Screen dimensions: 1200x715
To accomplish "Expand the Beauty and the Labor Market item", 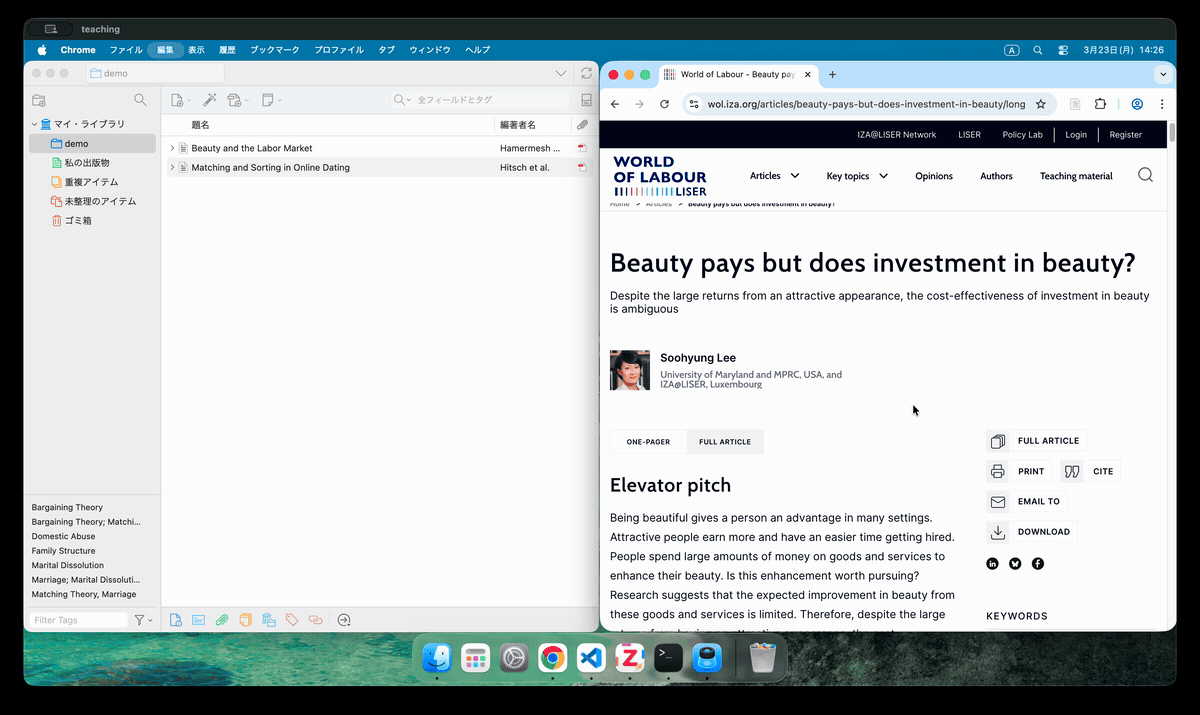I will click(x=172, y=148).
